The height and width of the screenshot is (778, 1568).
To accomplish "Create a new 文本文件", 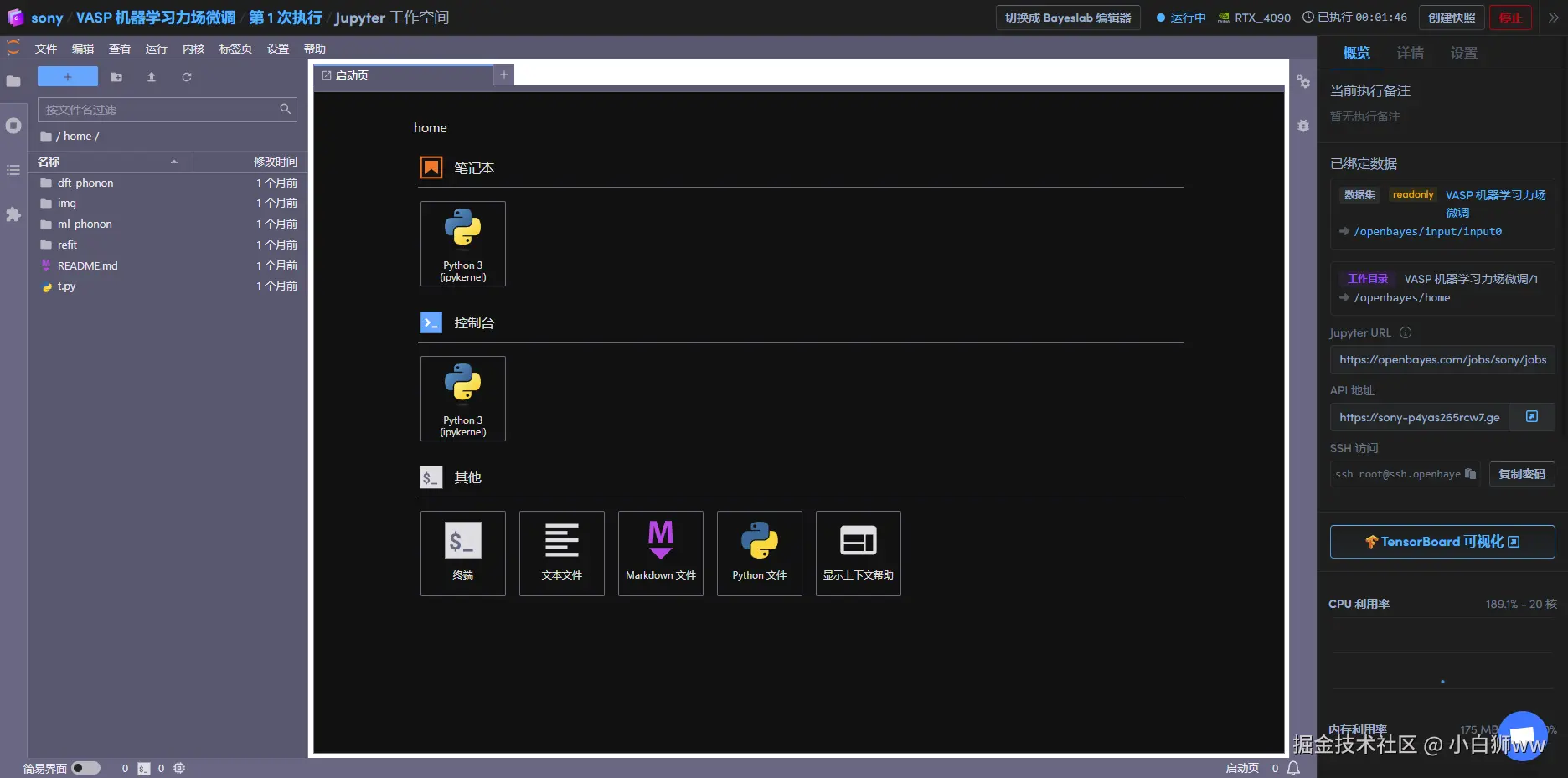I will [x=562, y=554].
